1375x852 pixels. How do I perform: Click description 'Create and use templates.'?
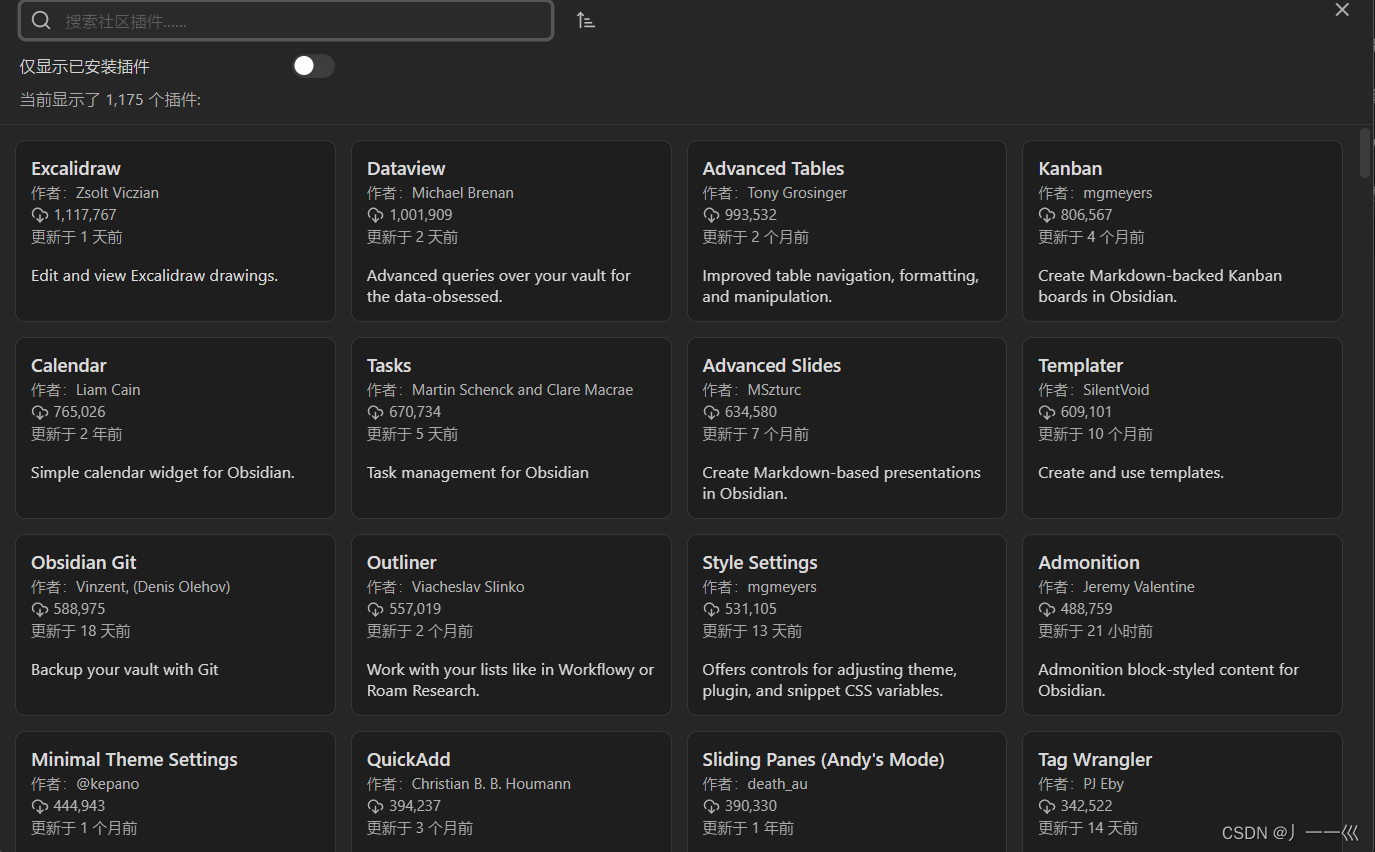click(1131, 473)
